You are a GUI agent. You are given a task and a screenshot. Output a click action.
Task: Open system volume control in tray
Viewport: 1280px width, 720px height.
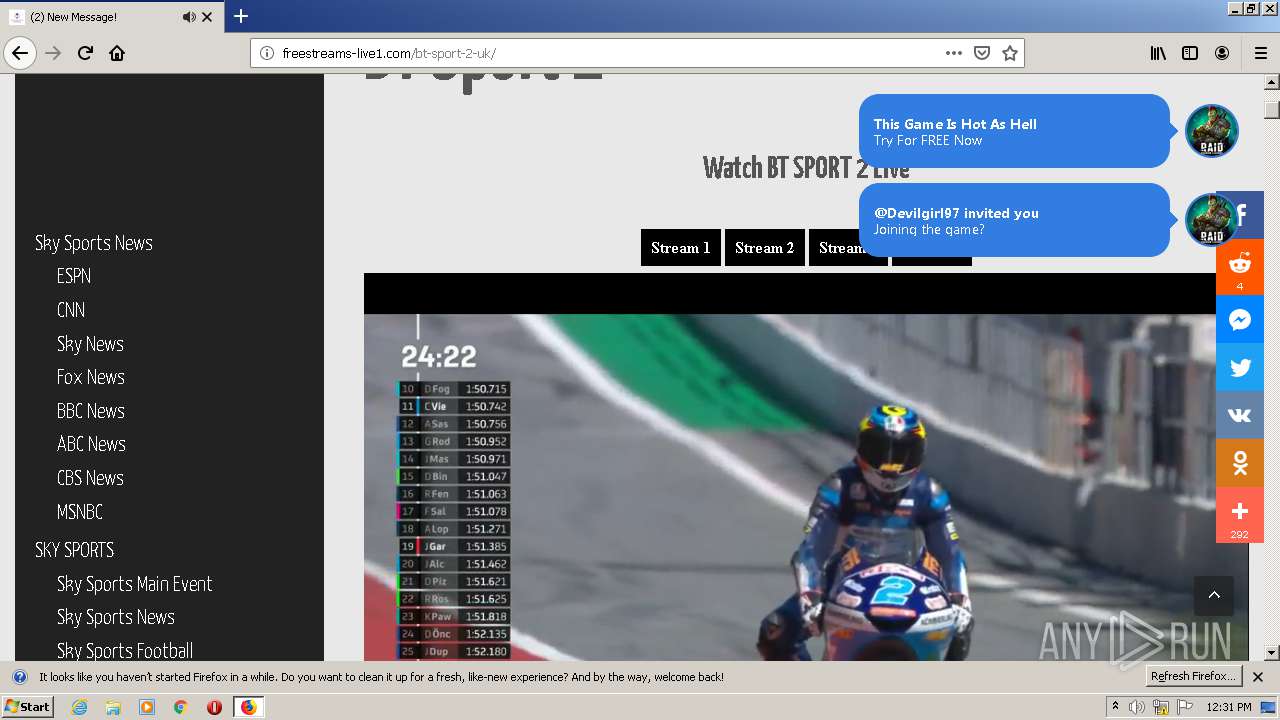(1137, 707)
